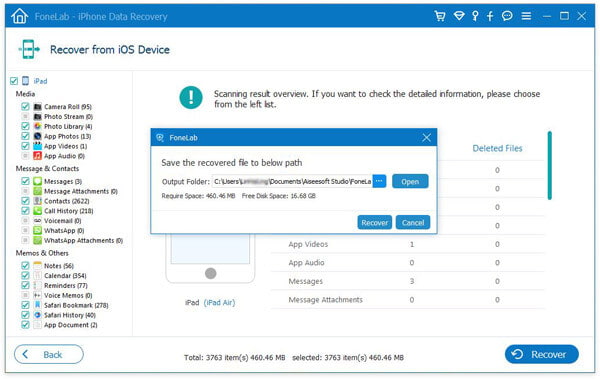Click the Message & Contacts heading
The height and width of the screenshot is (379, 600).
[x=47, y=168]
